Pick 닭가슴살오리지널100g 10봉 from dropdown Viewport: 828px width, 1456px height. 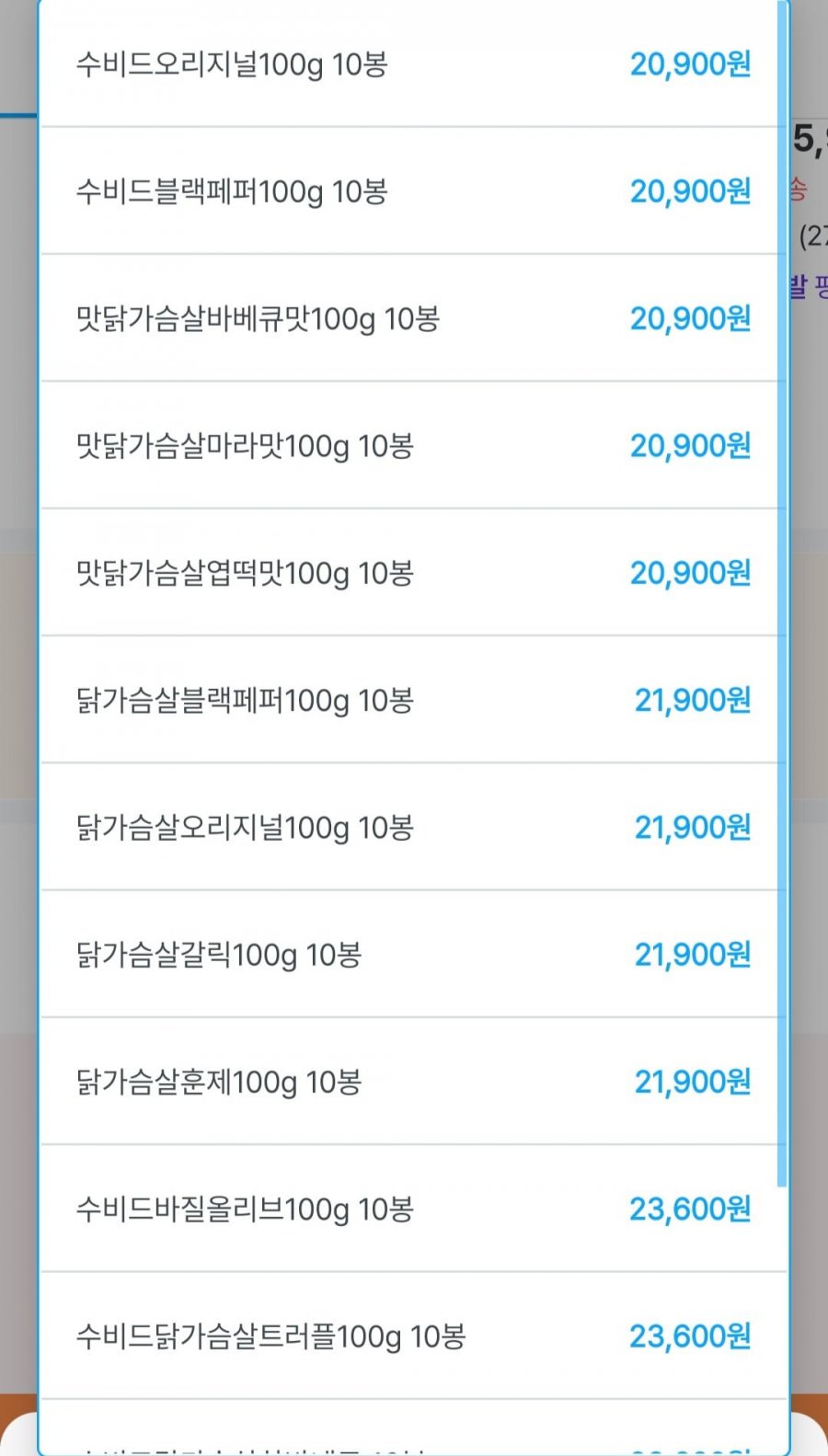tap(245, 828)
